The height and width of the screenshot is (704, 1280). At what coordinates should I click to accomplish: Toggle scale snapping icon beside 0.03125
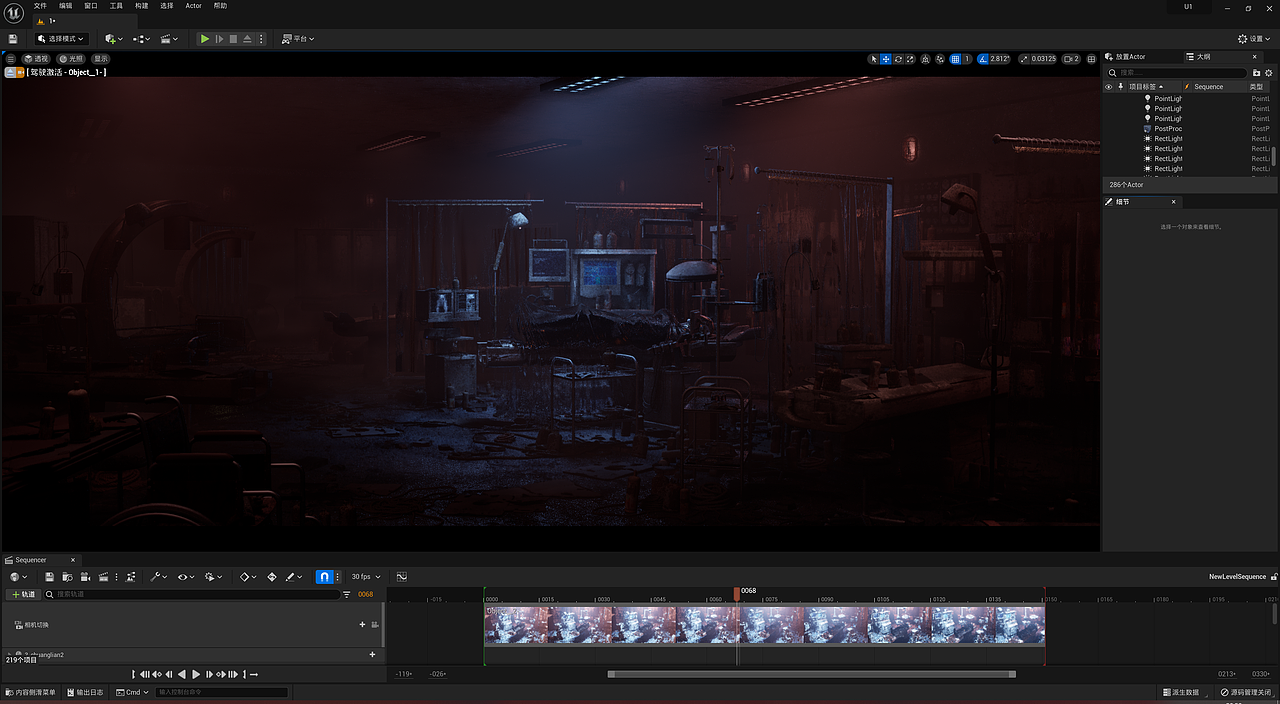point(1025,59)
